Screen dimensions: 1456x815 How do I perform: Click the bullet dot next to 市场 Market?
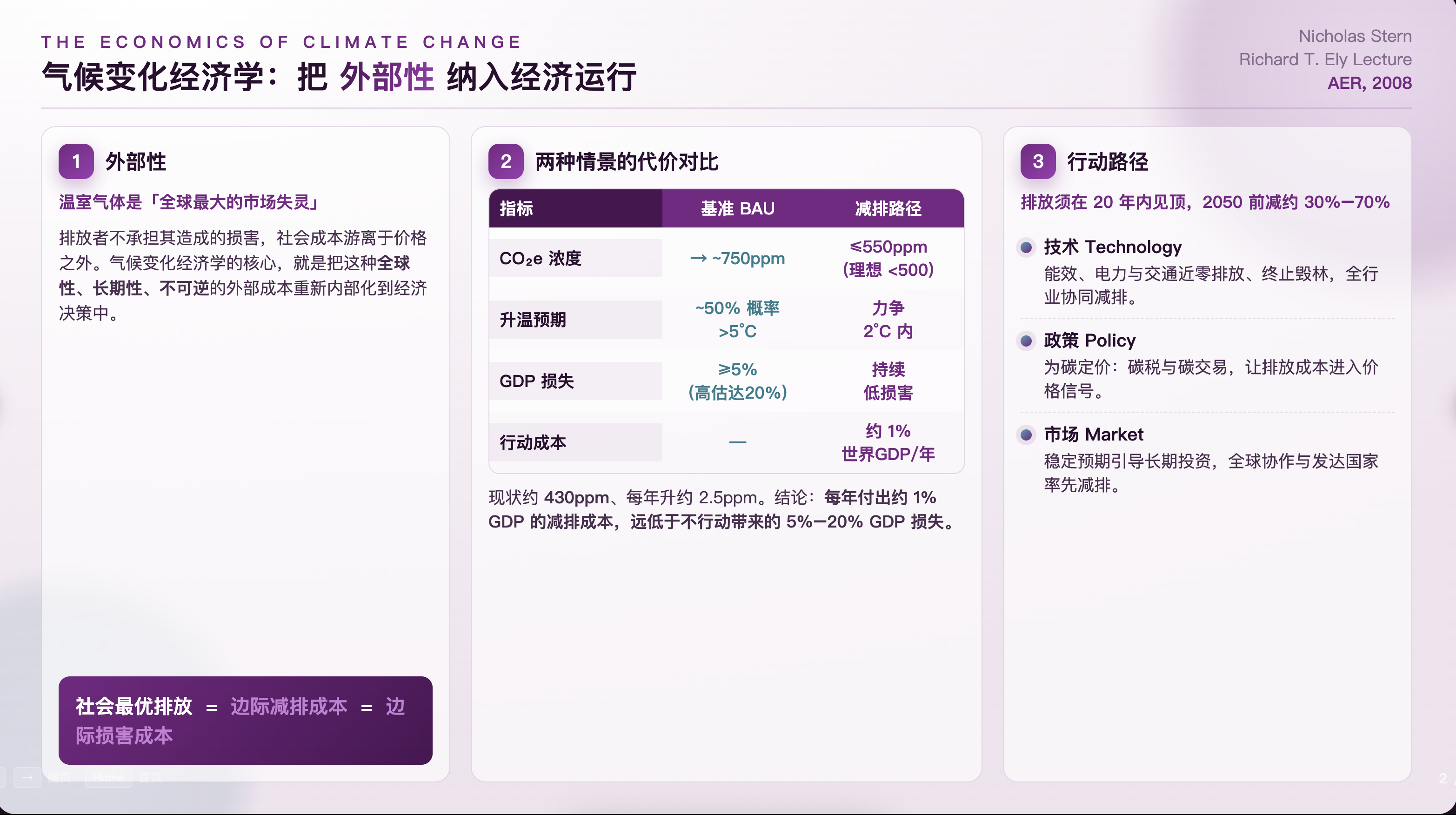[1026, 434]
